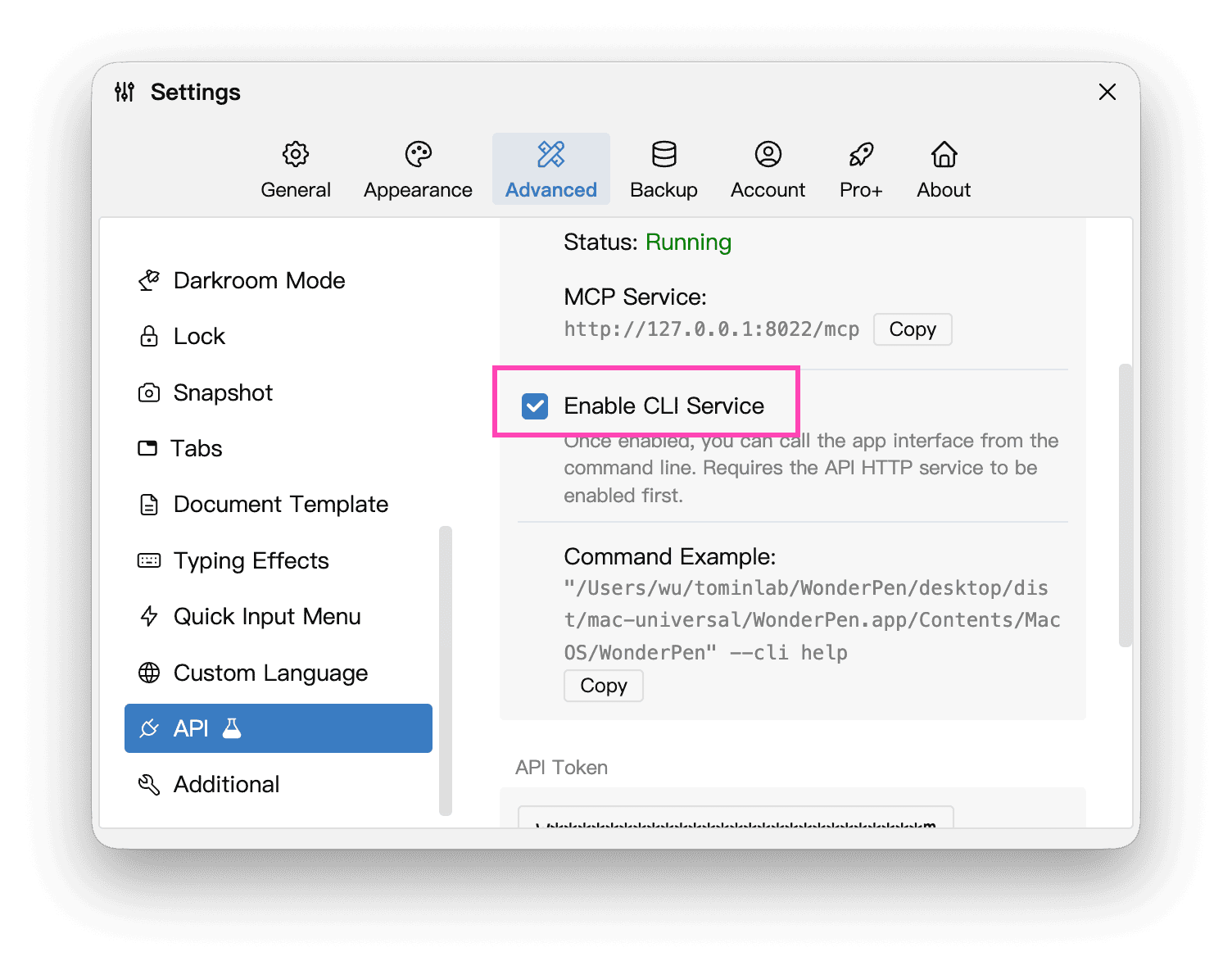This screenshot has width=1232, height=970.
Task: Select Tabs in the sidebar list
Action: pos(279,448)
